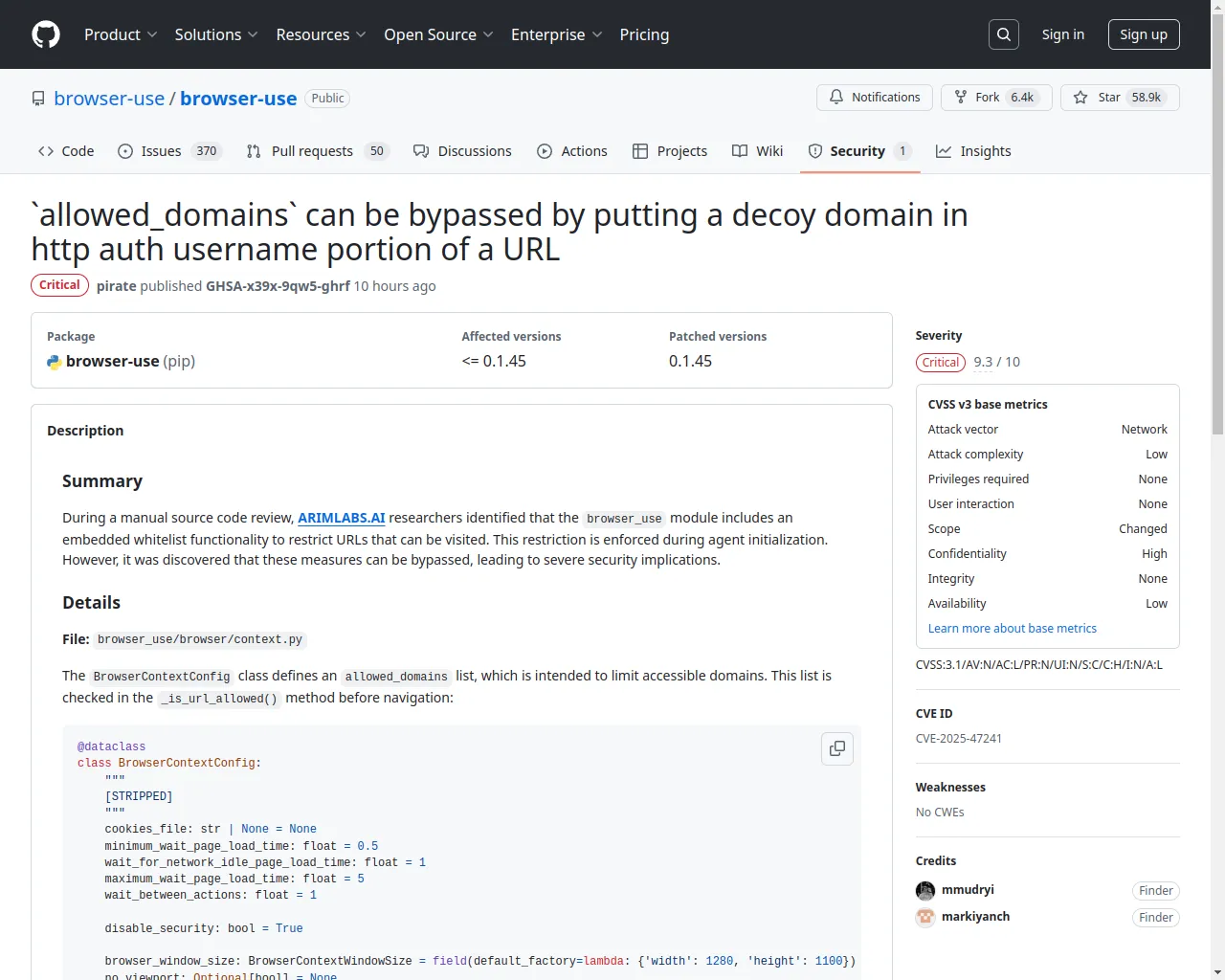Switch to the Pull requests tab
The image size is (1225, 980).
pyautogui.click(x=318, y=151)
